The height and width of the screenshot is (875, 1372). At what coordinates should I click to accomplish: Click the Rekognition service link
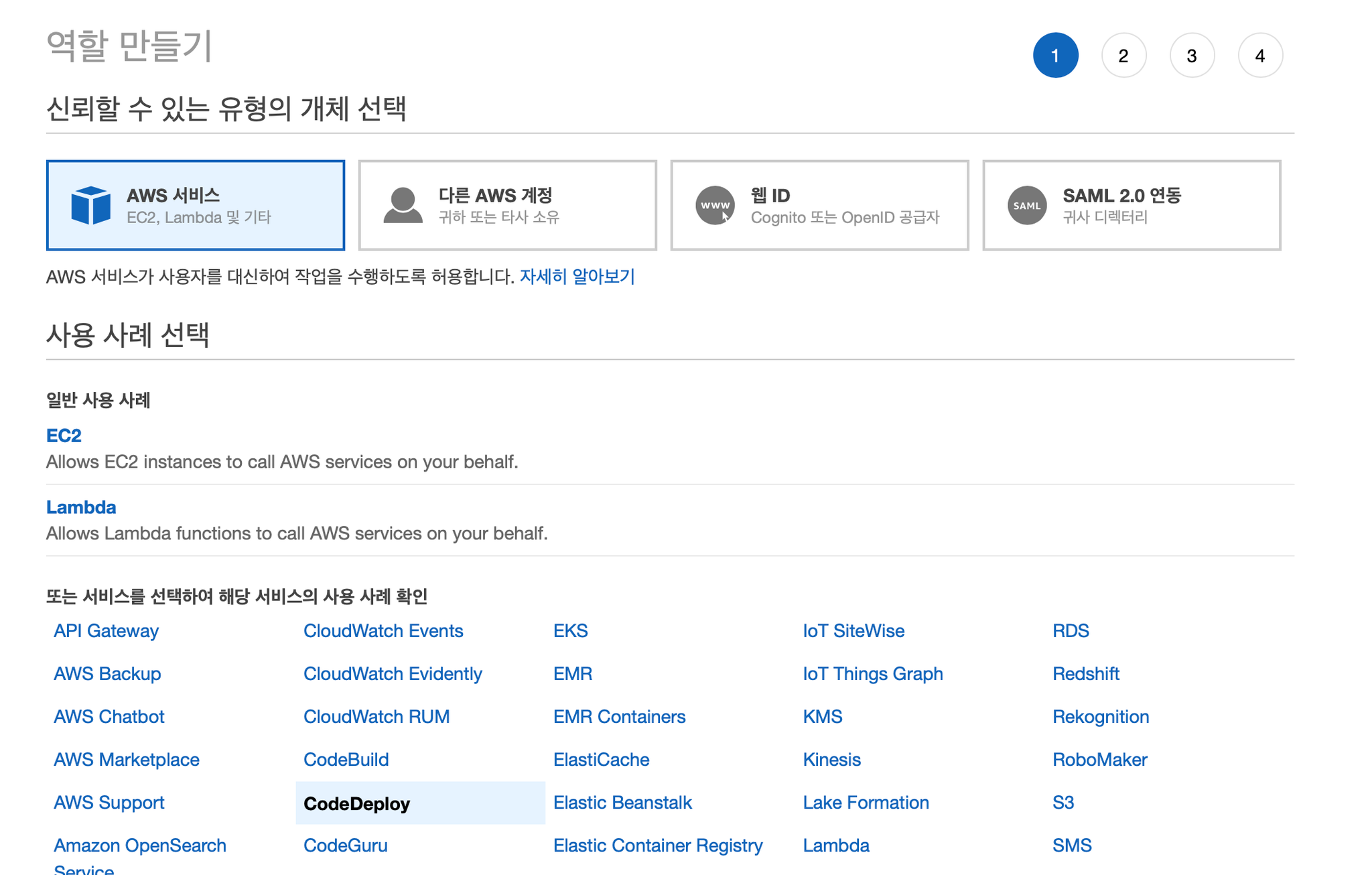(x=1101, y=717)
